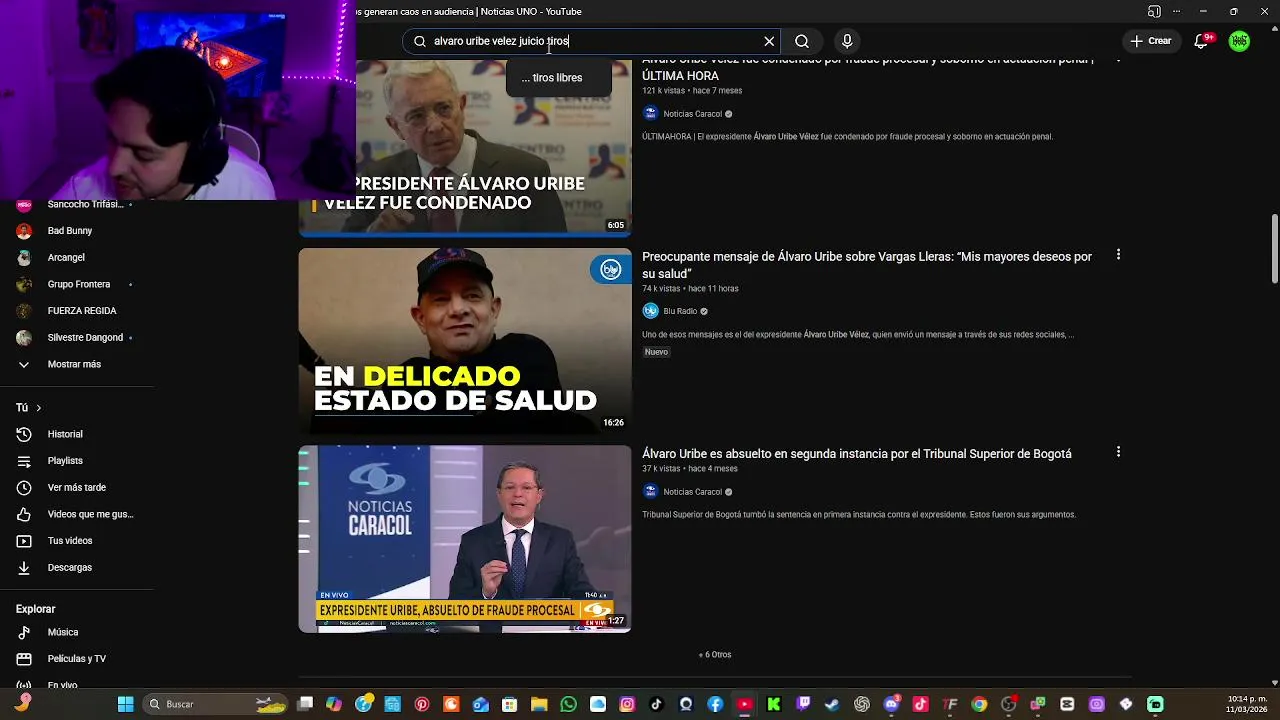1280x720 pixels.
Task: Open Discord from the taskbar
Action: click(891, 704)
